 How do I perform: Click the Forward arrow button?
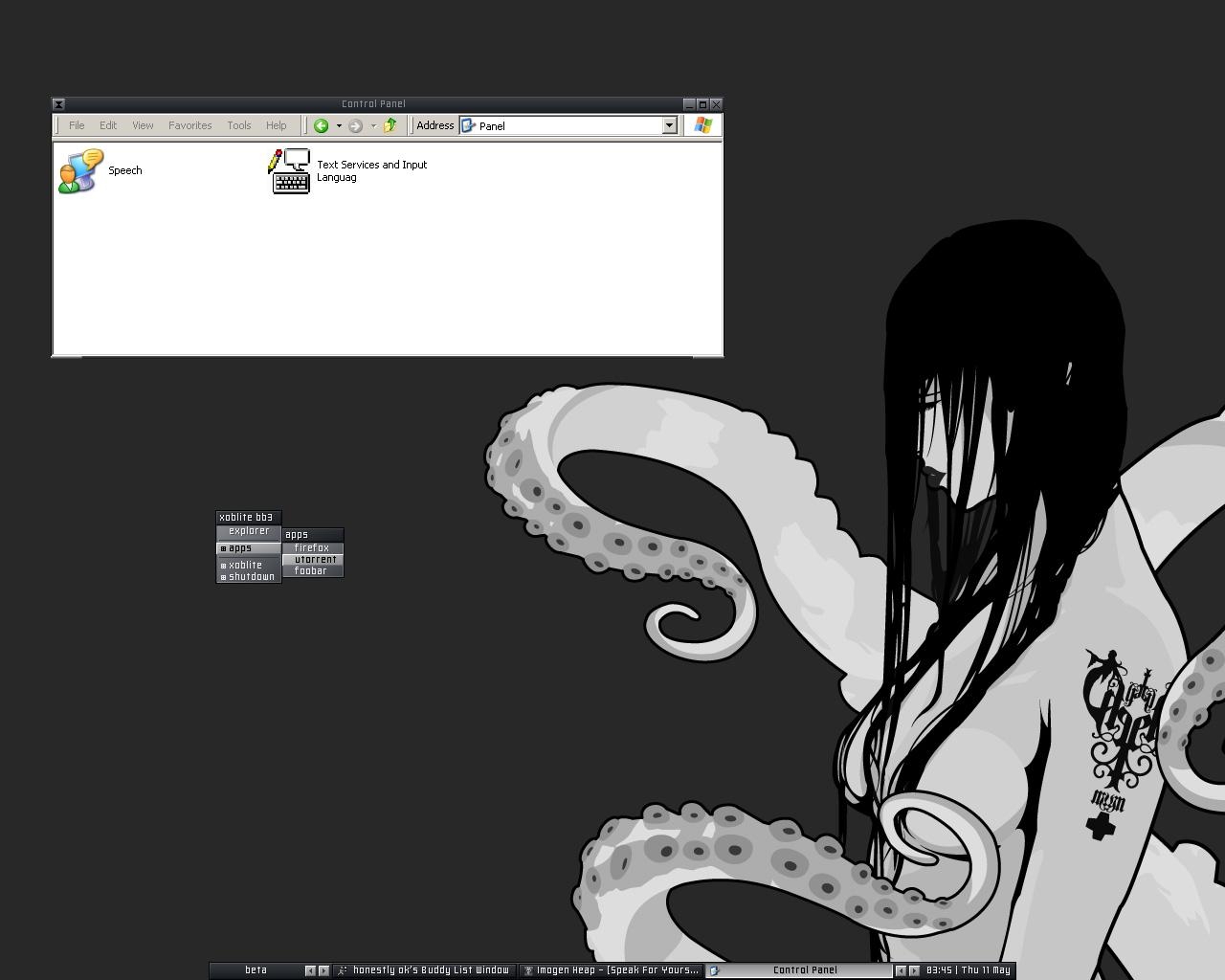(355, 125)
